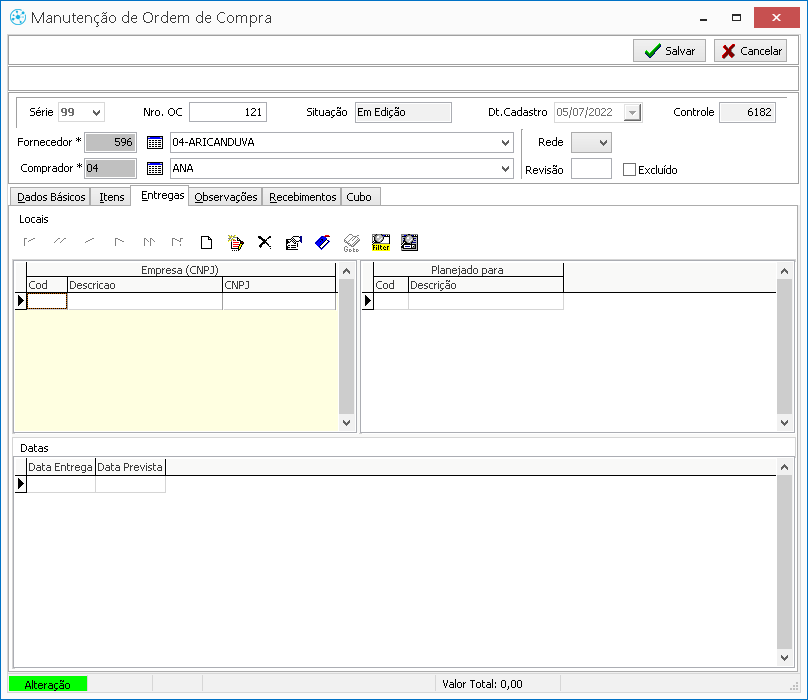Click the Data Prevista cell in Datas row
This screenshot has height=700, width=808.
(x=130, y=484)
